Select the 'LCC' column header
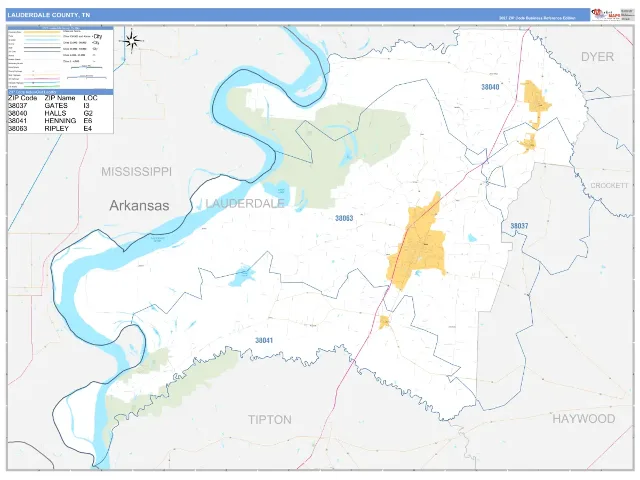Viewport: 640px width, 480px height. (x=90, y=98)
